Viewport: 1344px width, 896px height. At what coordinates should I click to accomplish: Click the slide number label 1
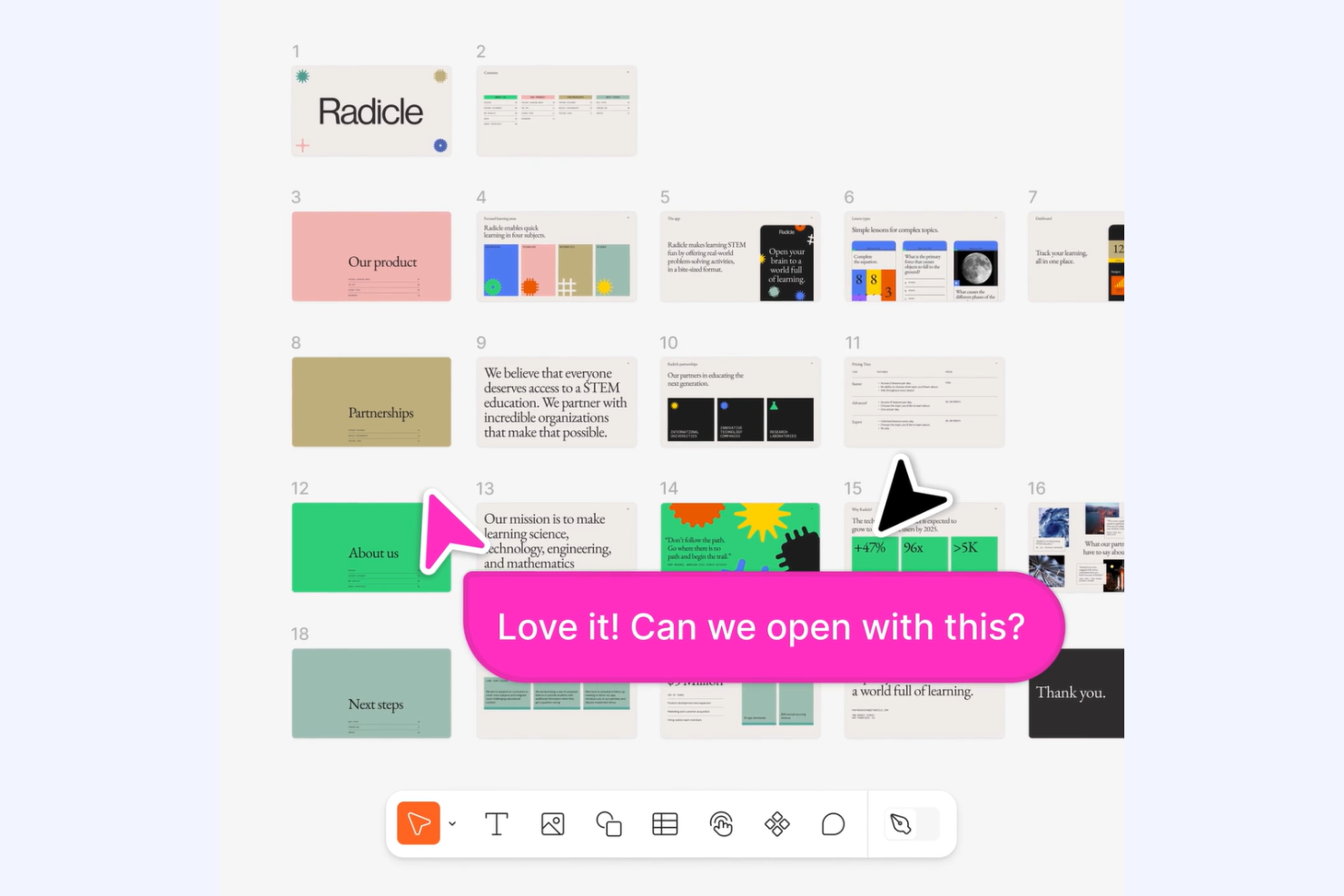click(296, 52)
